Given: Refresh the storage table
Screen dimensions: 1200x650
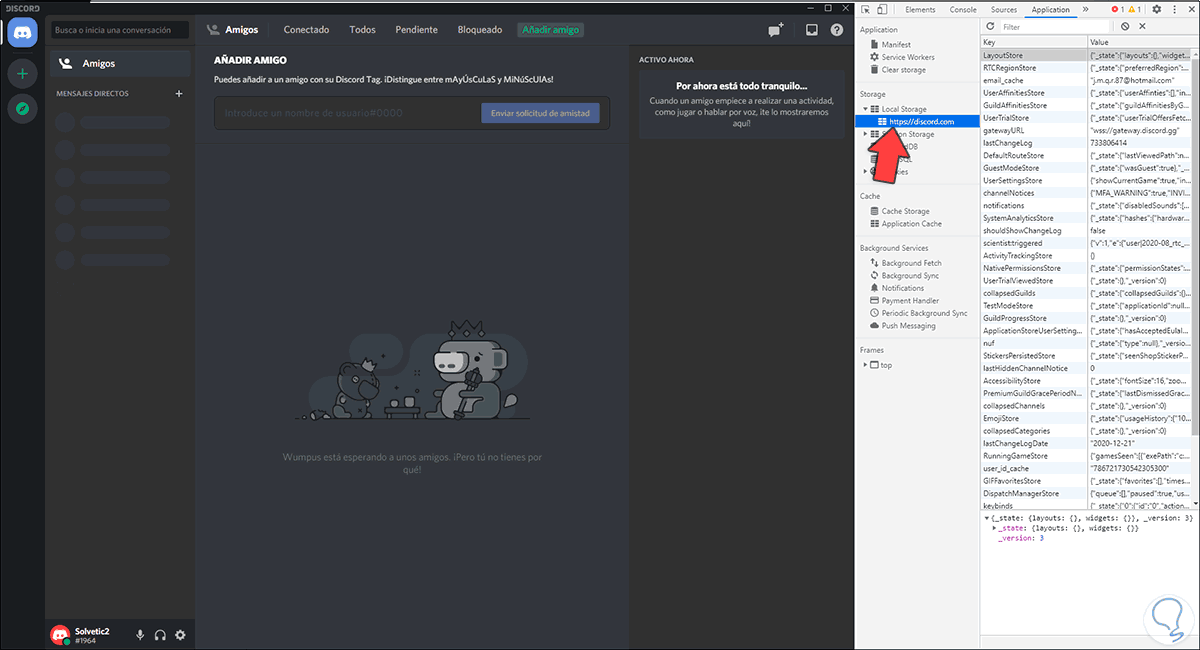Looking at the screenshot, I should click(x=990, y=26).
